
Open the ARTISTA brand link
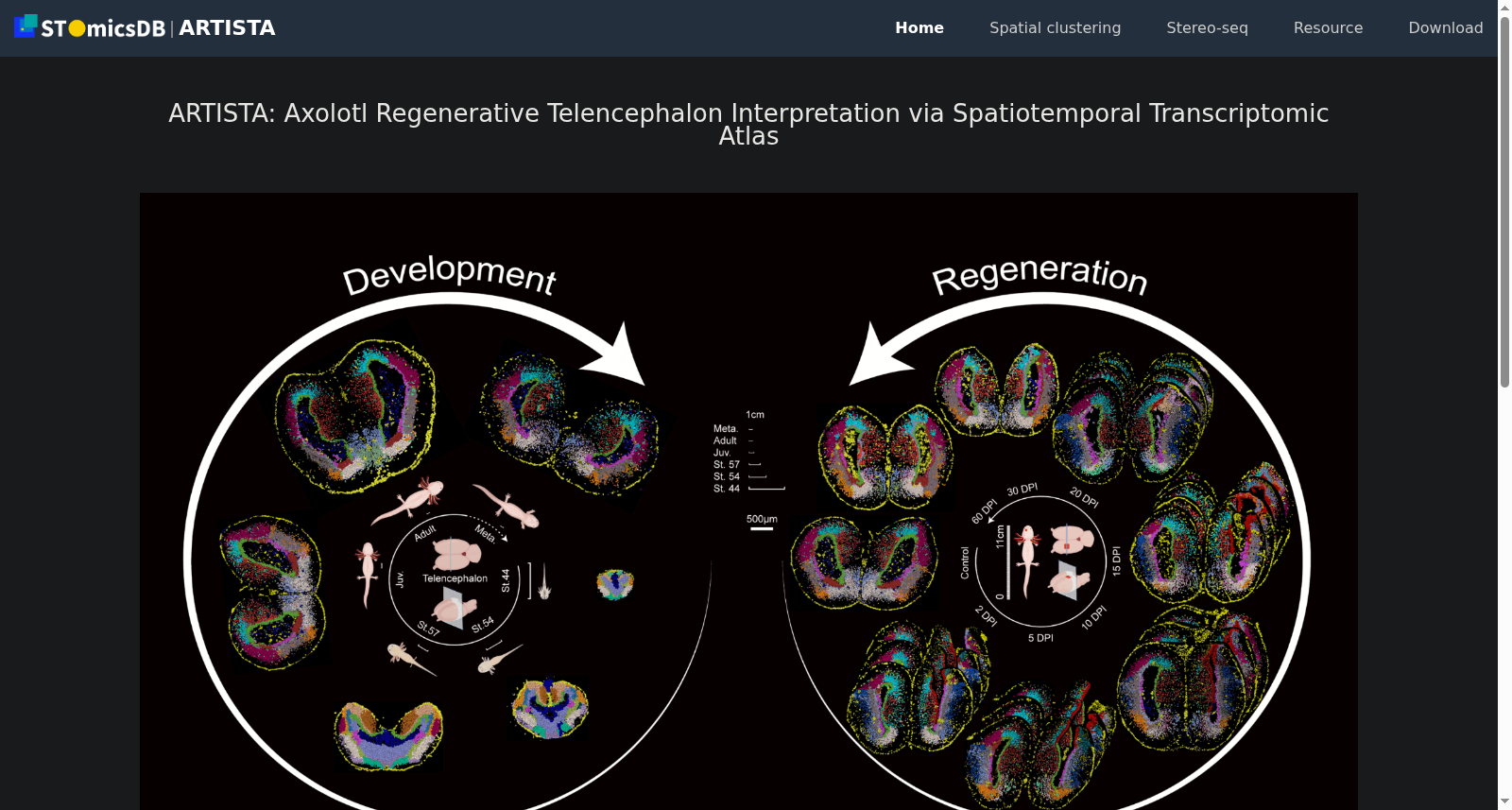[227, 27]
